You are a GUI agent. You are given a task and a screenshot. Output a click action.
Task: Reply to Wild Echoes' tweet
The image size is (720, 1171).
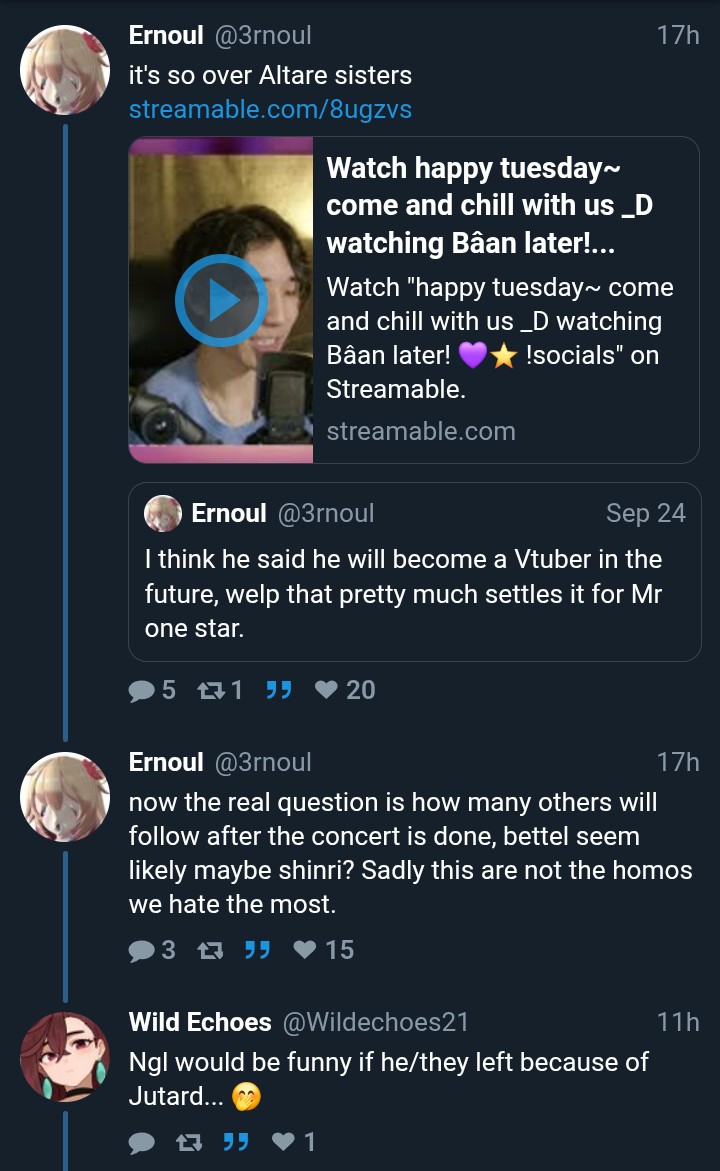[x=142, y=1142]
